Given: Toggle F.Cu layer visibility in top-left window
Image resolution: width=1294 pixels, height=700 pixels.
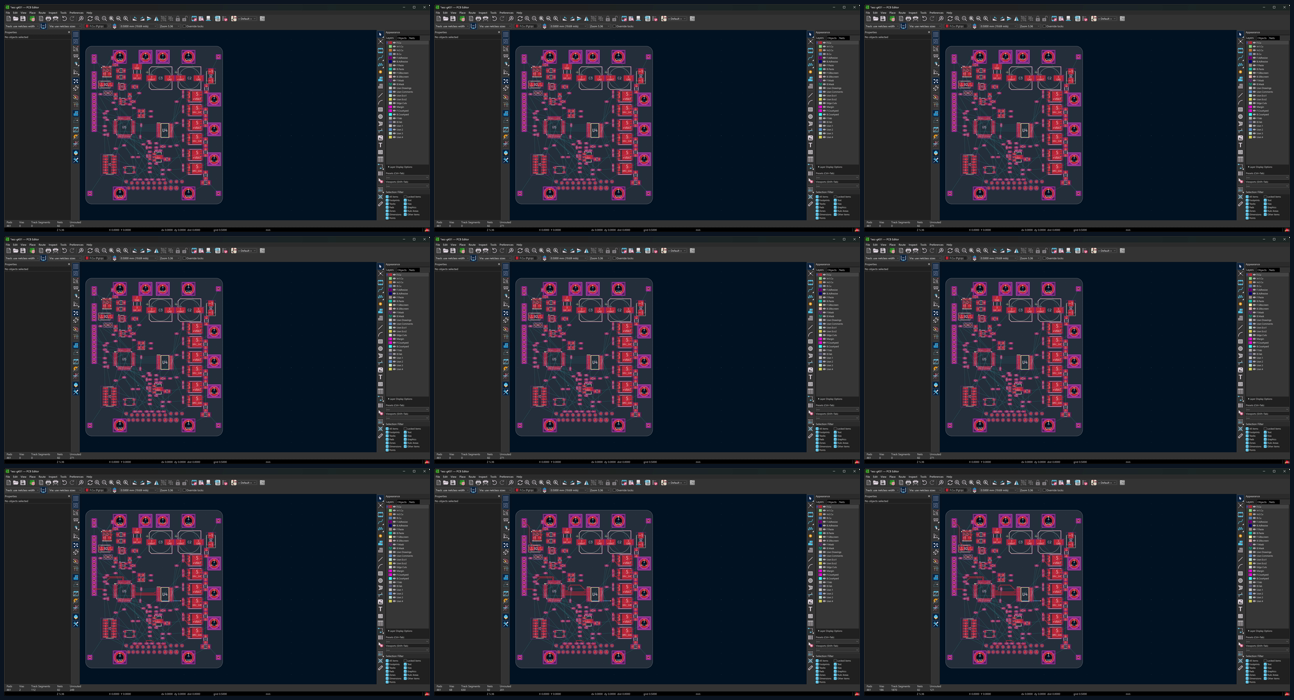Looking at the screenshot, I should pos(393,42).
